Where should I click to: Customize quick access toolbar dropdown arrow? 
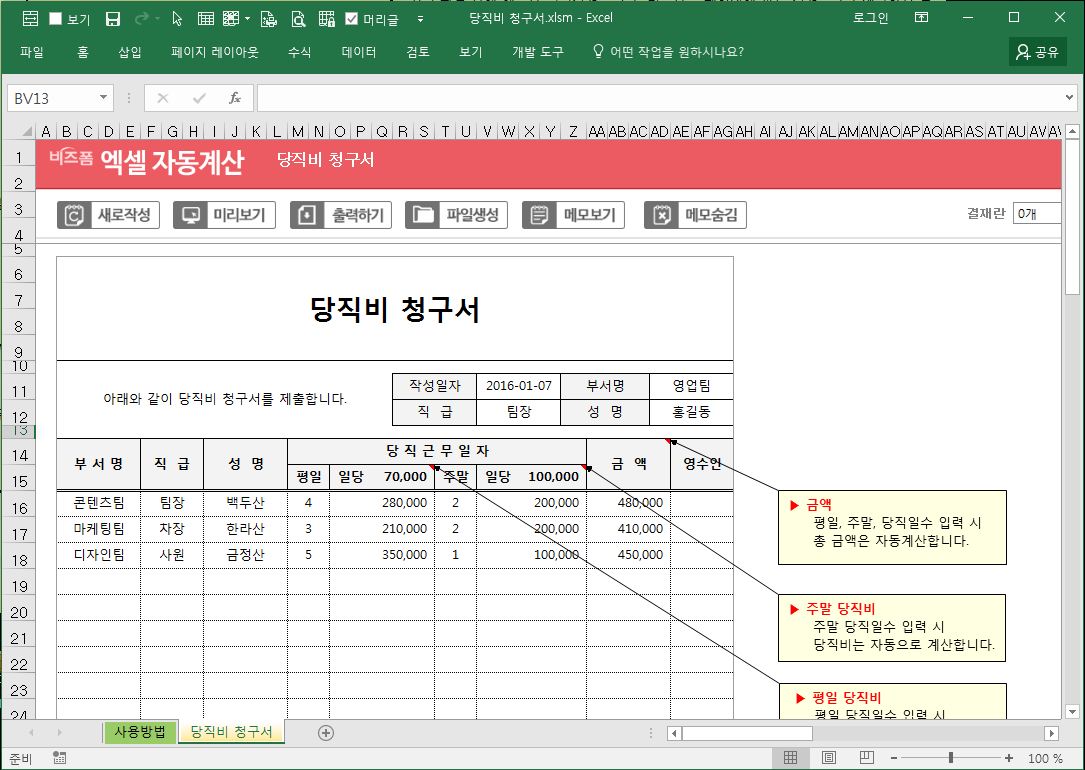420,18
